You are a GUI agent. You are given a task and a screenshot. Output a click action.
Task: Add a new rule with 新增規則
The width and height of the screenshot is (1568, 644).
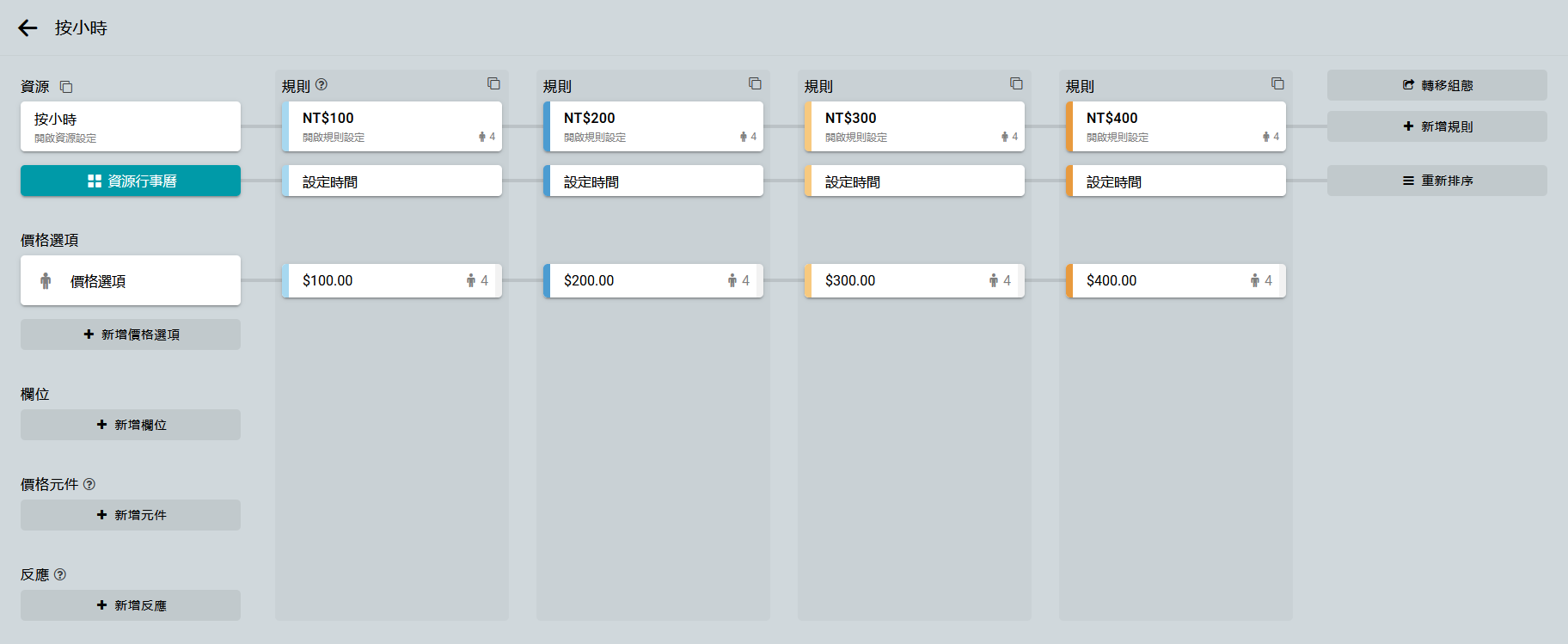point(1436,126)
